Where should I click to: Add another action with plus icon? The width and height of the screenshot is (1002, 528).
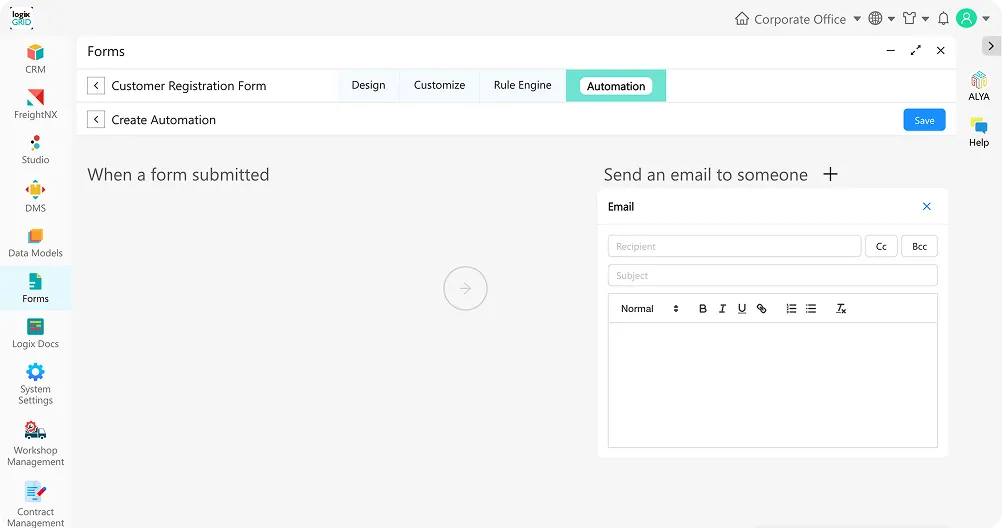pos(830,174)
